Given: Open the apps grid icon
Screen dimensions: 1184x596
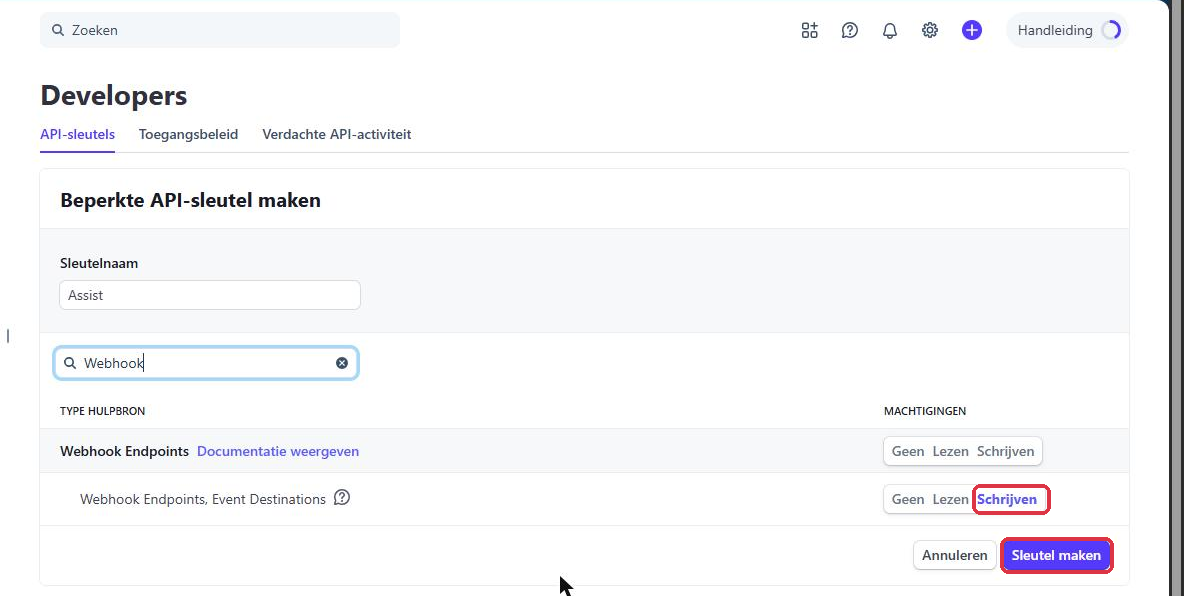Looking at the screenshot, I should pyautogui.click(x=809, y=30).
